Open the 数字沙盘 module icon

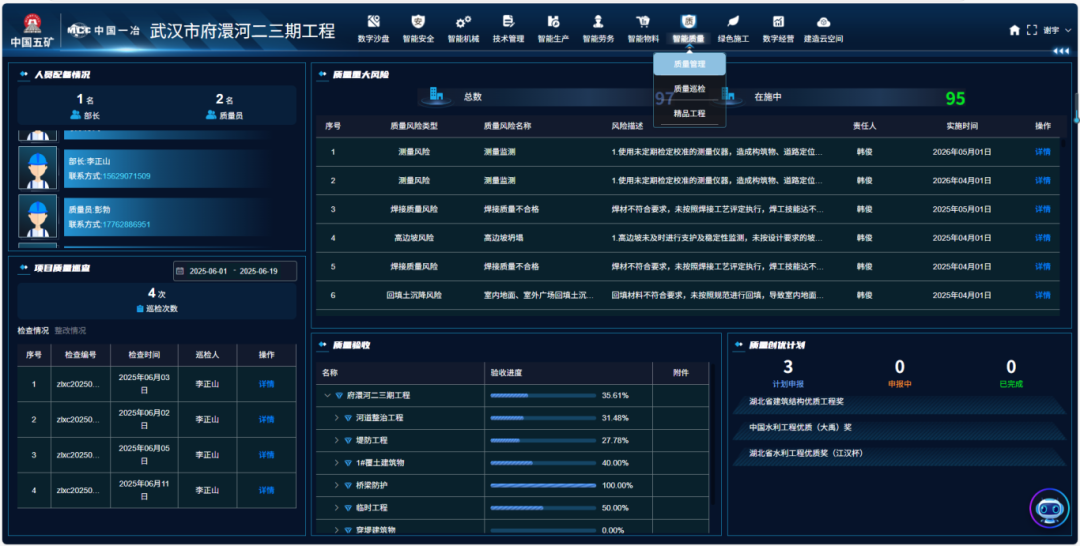pos(373,22)
